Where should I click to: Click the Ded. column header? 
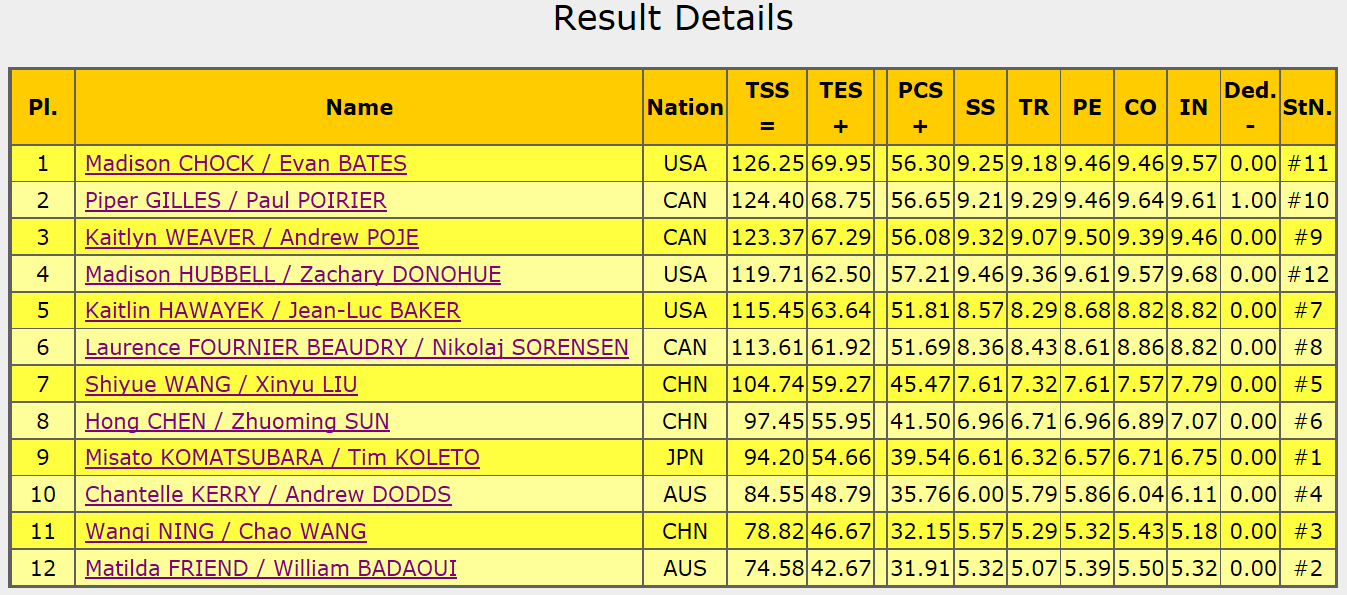click(1250, 107)
